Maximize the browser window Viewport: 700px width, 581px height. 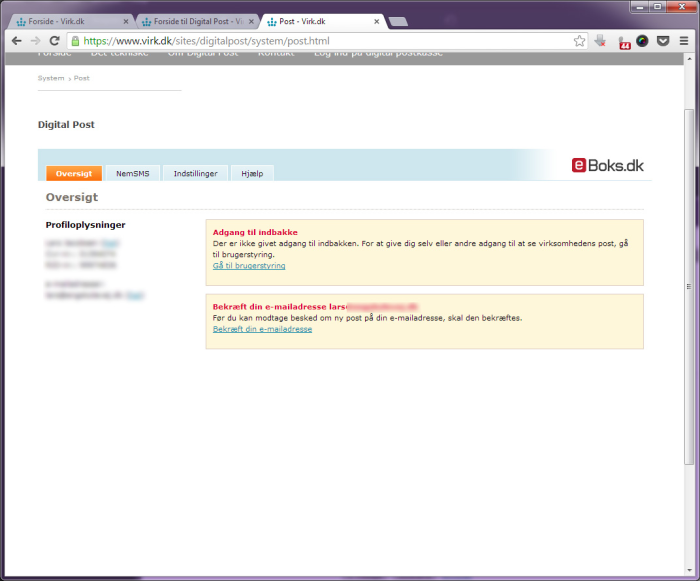(657, 6)
